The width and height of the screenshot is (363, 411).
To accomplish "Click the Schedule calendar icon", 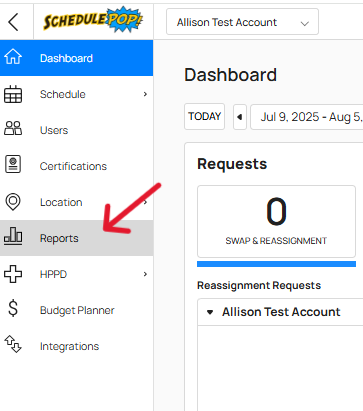I will 13,94.
